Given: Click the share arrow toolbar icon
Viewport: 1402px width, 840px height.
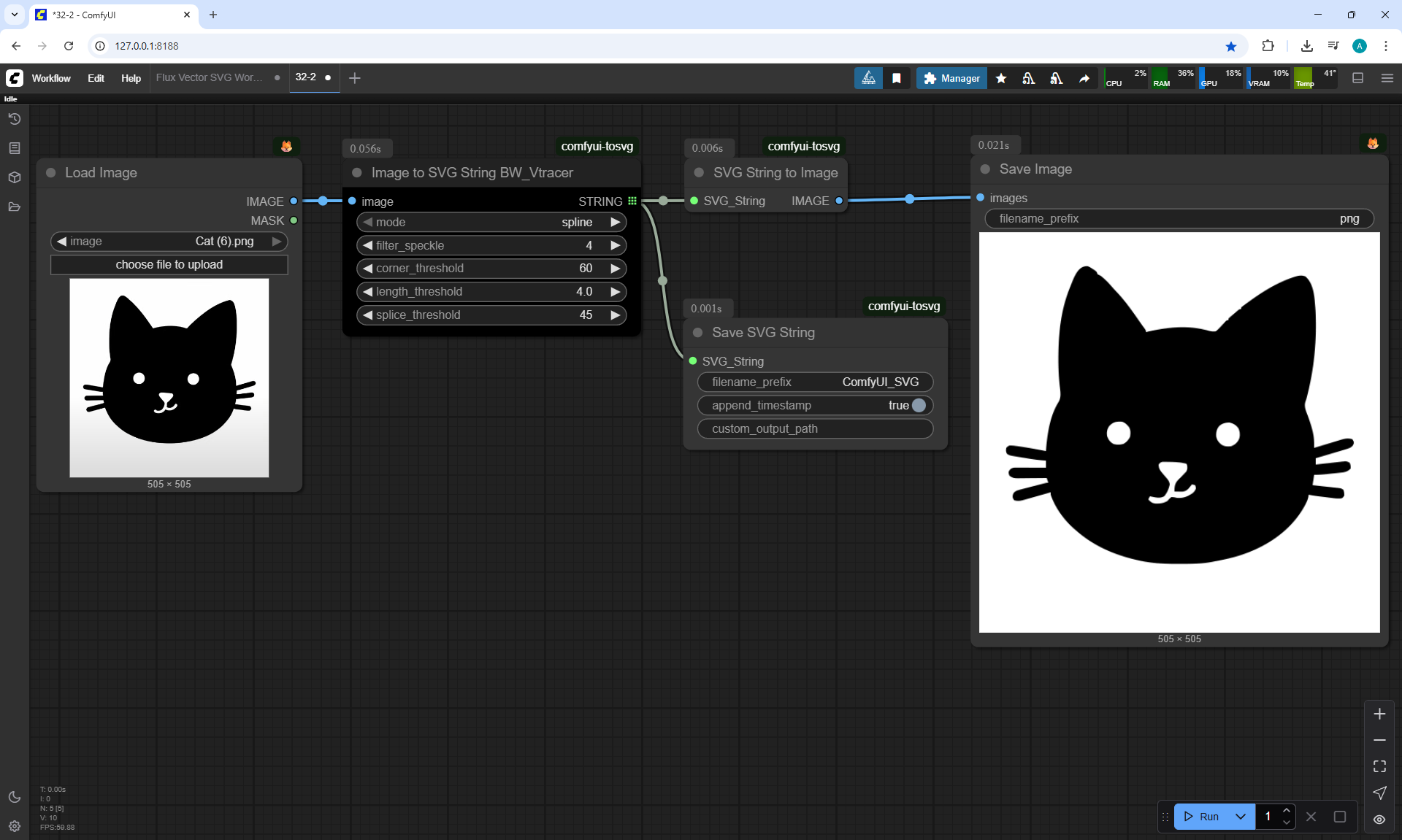Looking at the screenshot, I should (1084, 78).
